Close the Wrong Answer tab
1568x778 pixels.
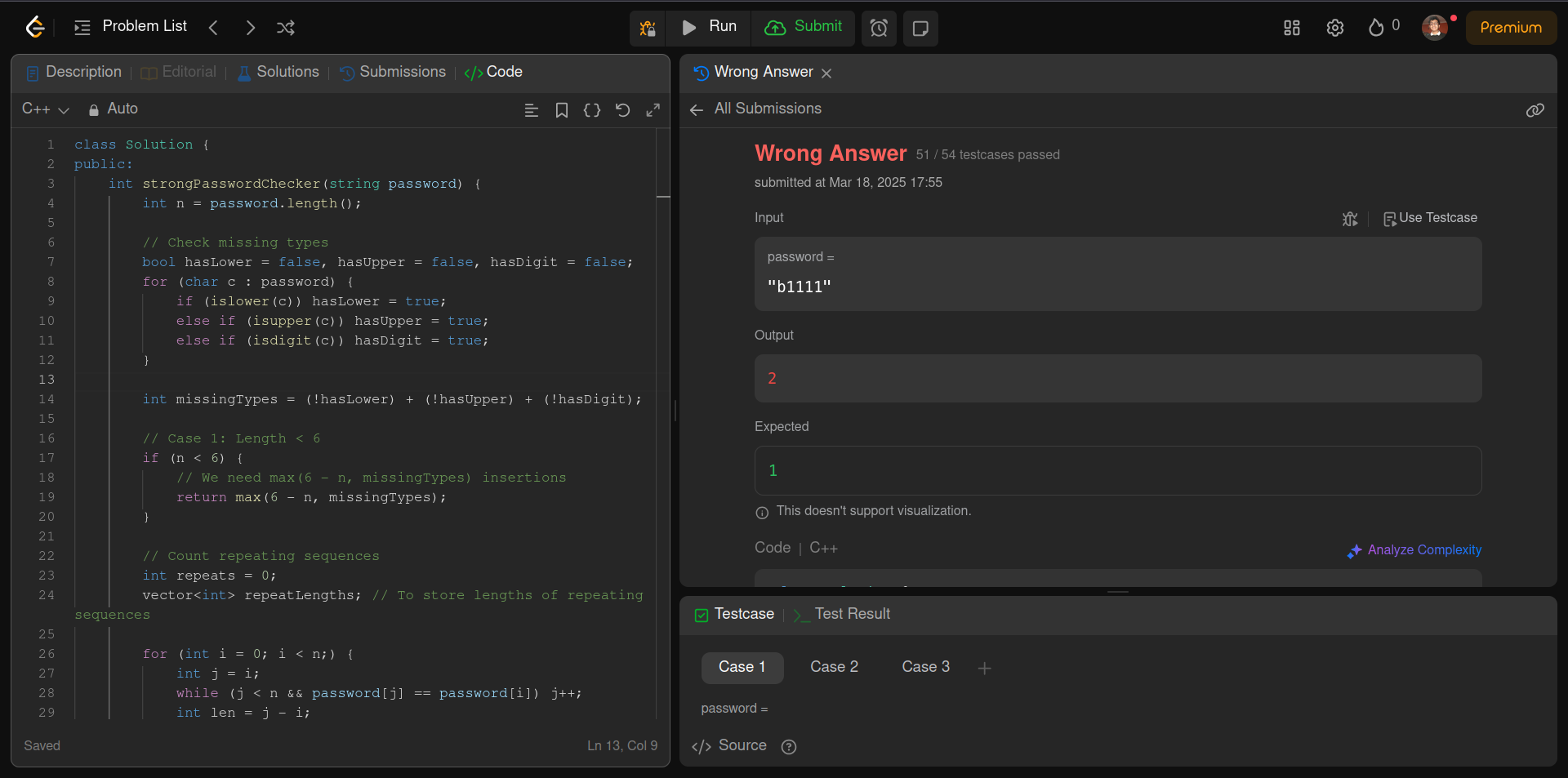pyautogui.click(x=826, y=73)
